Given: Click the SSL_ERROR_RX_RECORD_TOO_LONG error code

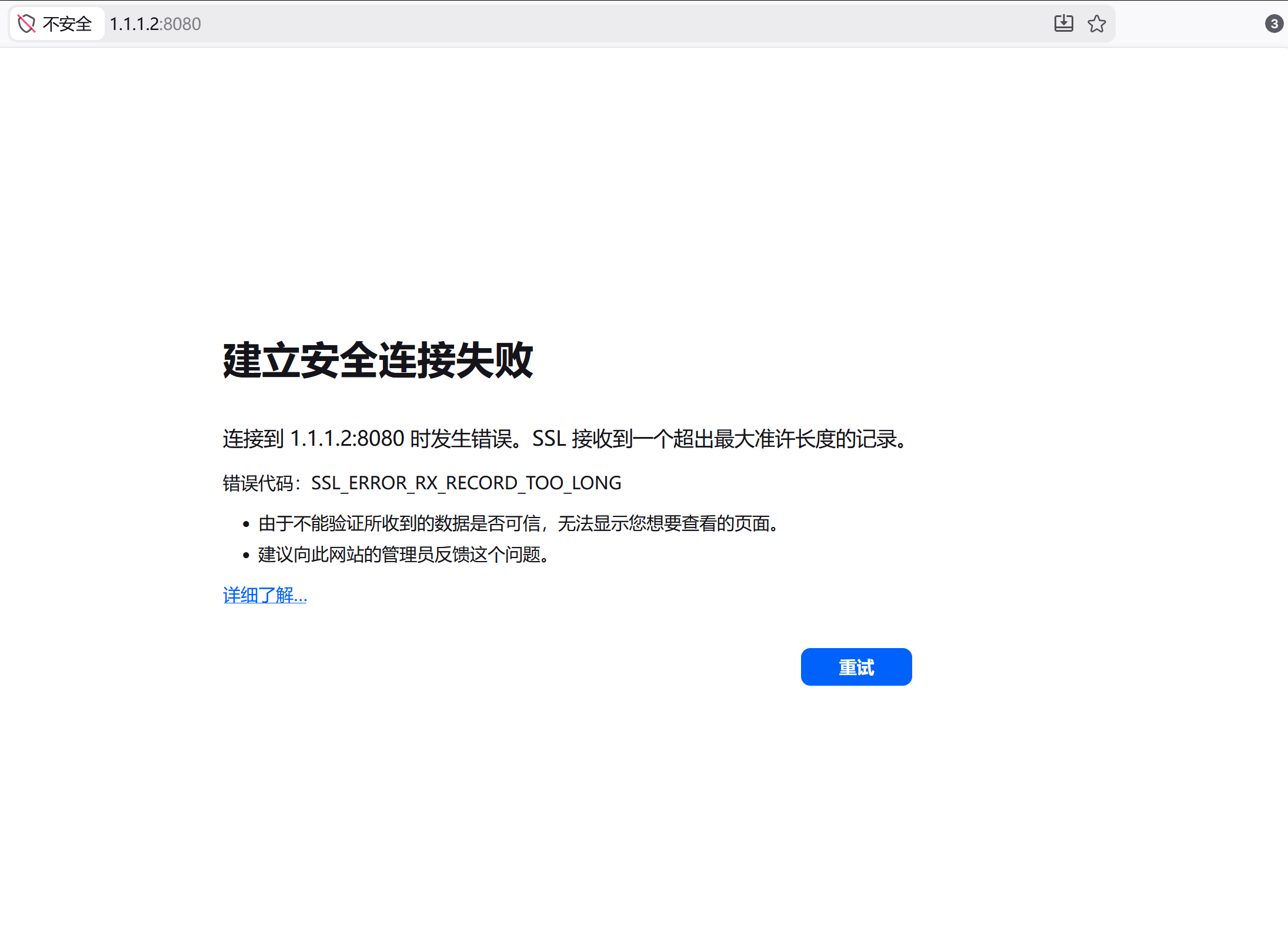Looking at the screenshot, I should tap(466, 483).
